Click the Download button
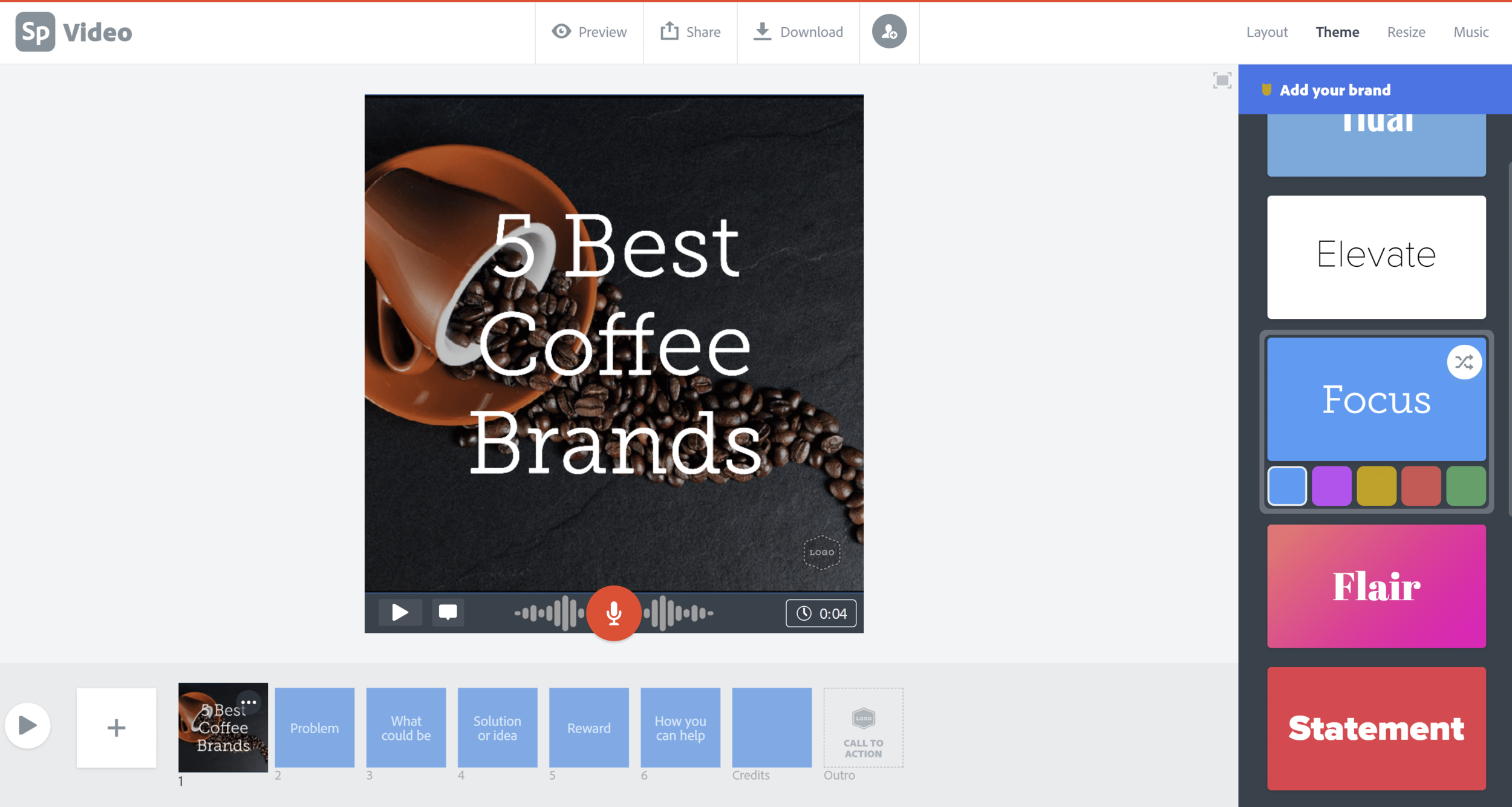 (798, 32)
